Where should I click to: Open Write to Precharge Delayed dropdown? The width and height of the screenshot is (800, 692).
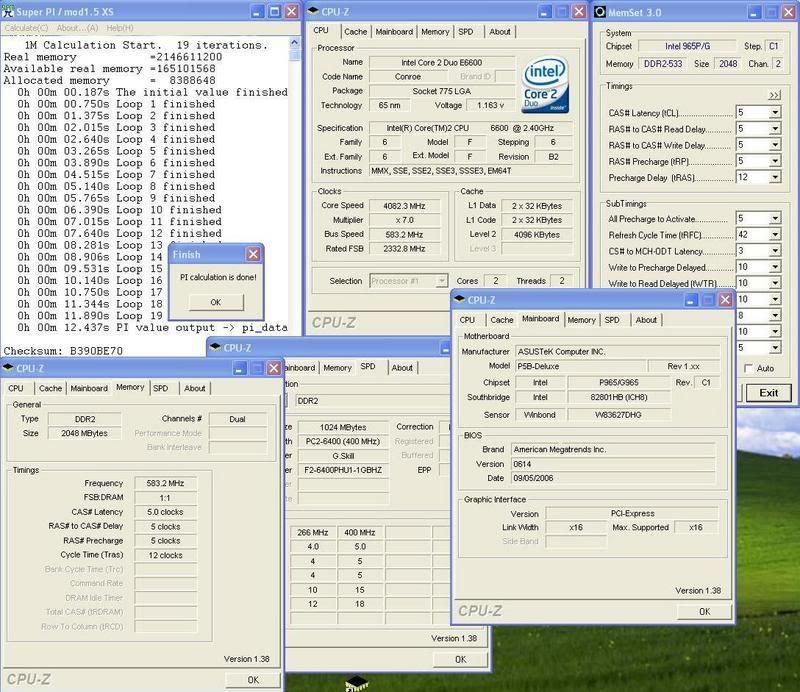point(775,267)
